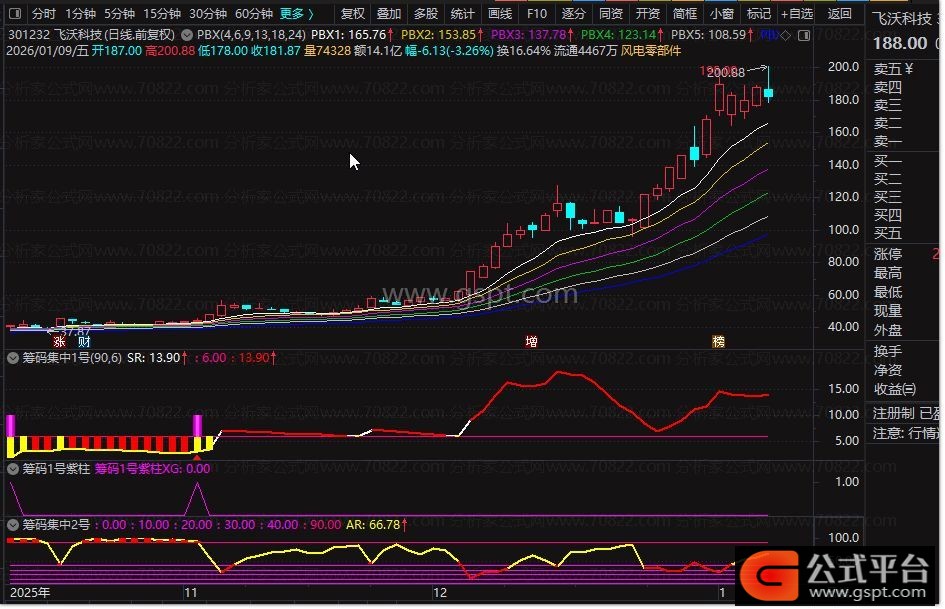Viewport: 945px width, 609px height.
Task: Open the 画线 drawing tools
Action: (499, 14)
